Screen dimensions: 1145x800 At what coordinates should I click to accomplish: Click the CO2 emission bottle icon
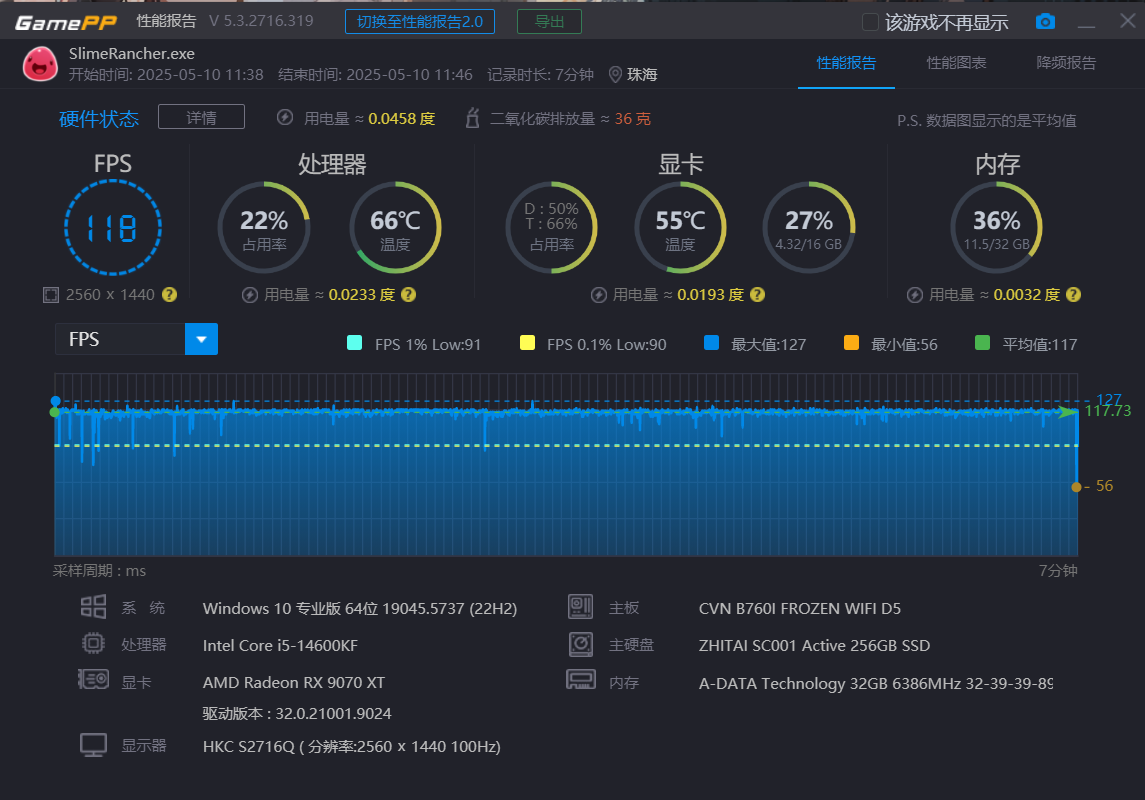coord(472,118)
